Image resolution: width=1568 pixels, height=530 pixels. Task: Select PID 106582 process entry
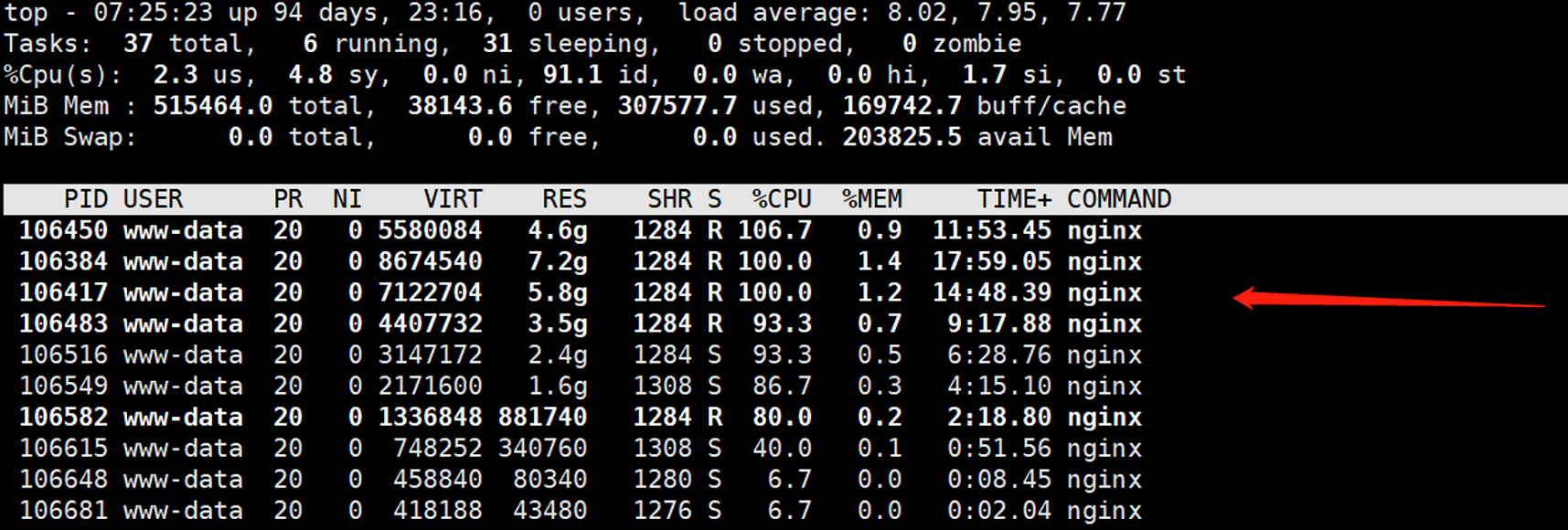(63, 417)
